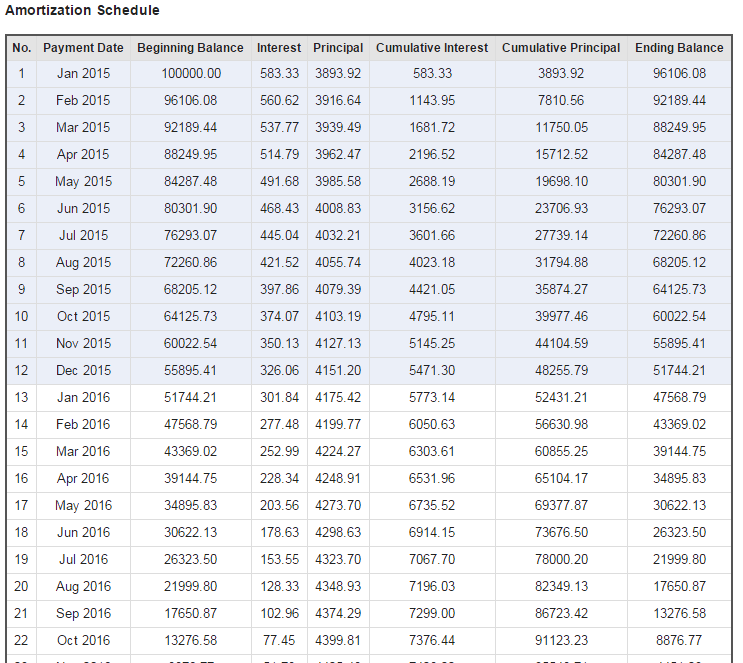Select the Mar 2015 date cell
Image resolution: width=743 pixels, height=663 pixels.
pos(83,127)
